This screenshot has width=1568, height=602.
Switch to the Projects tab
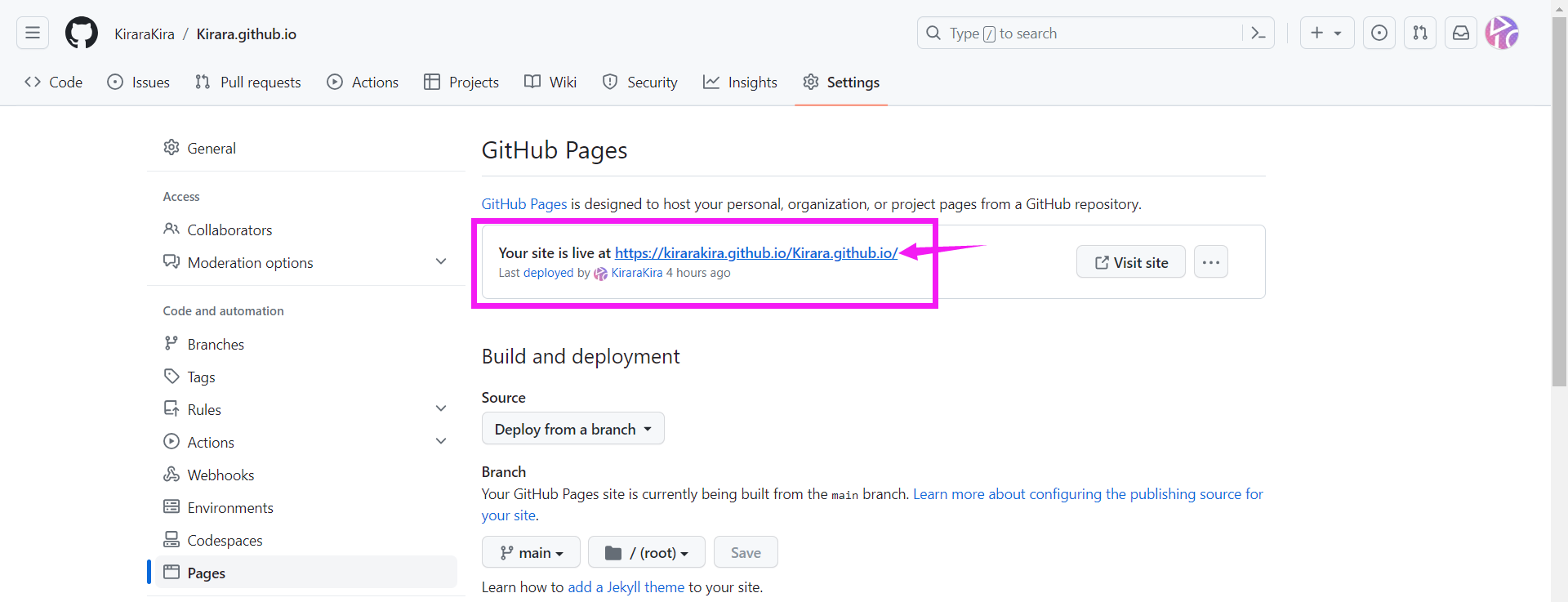pyautogui.click(x=461, y=82)
